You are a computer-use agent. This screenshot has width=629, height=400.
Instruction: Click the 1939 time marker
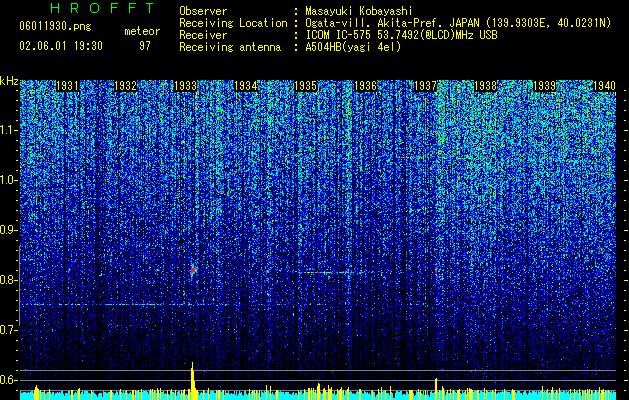[x=545, y=86]
